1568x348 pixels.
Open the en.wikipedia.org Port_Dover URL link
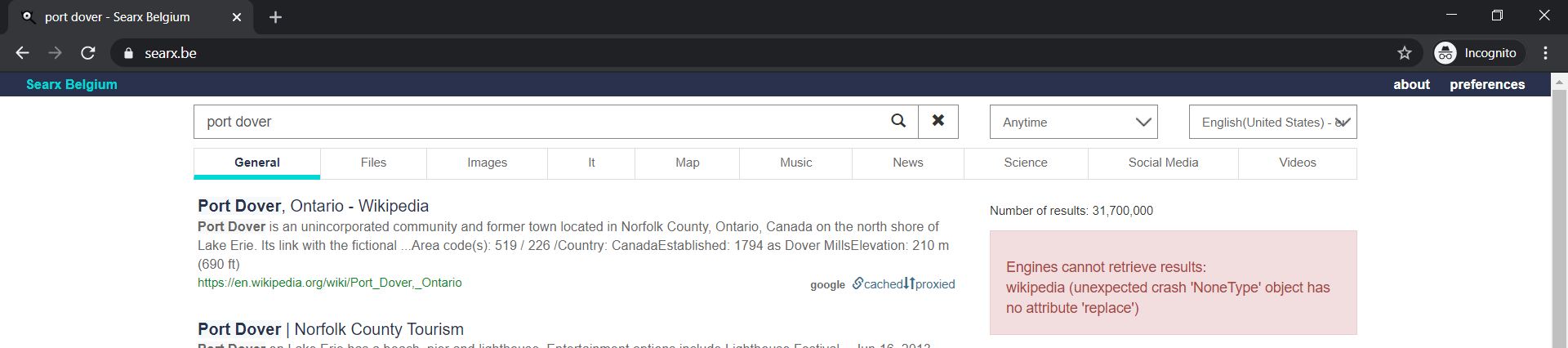330,283
